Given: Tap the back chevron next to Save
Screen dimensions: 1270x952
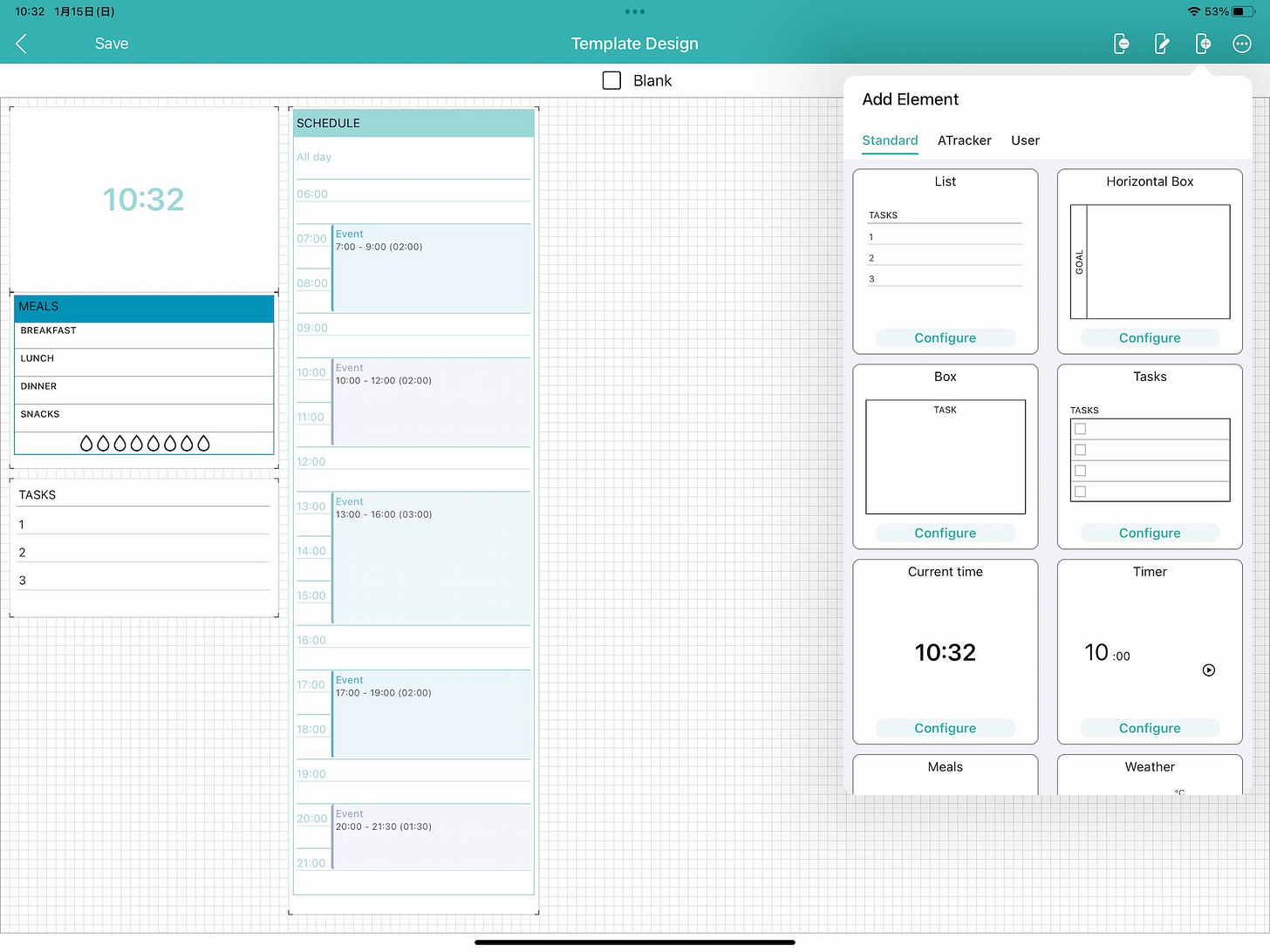Looking at the screenshot, I should click(x=21, y=43).
